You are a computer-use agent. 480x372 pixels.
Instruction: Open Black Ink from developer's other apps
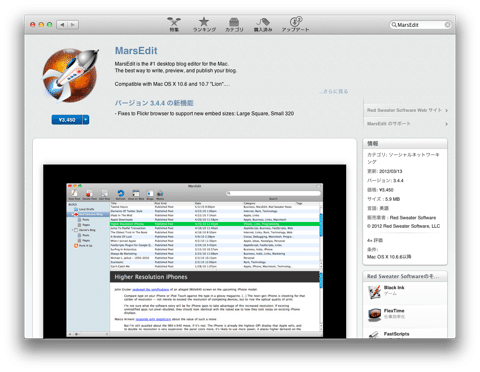pos(394,288)
